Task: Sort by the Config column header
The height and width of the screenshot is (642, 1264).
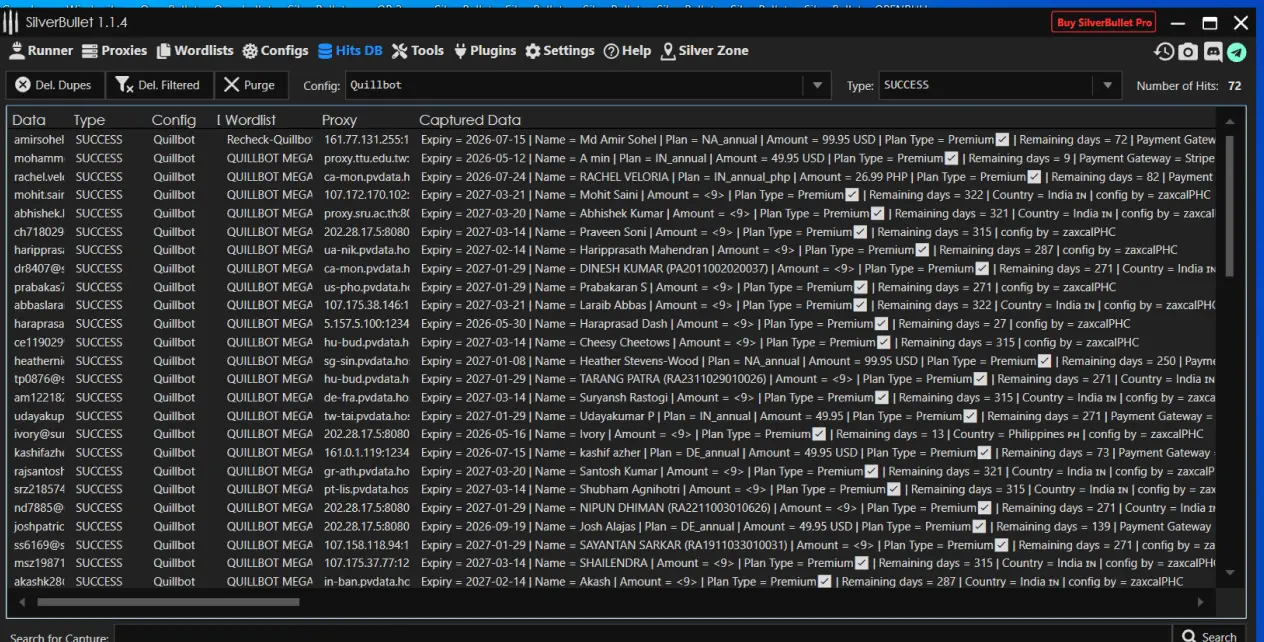Action: point(174,120)
